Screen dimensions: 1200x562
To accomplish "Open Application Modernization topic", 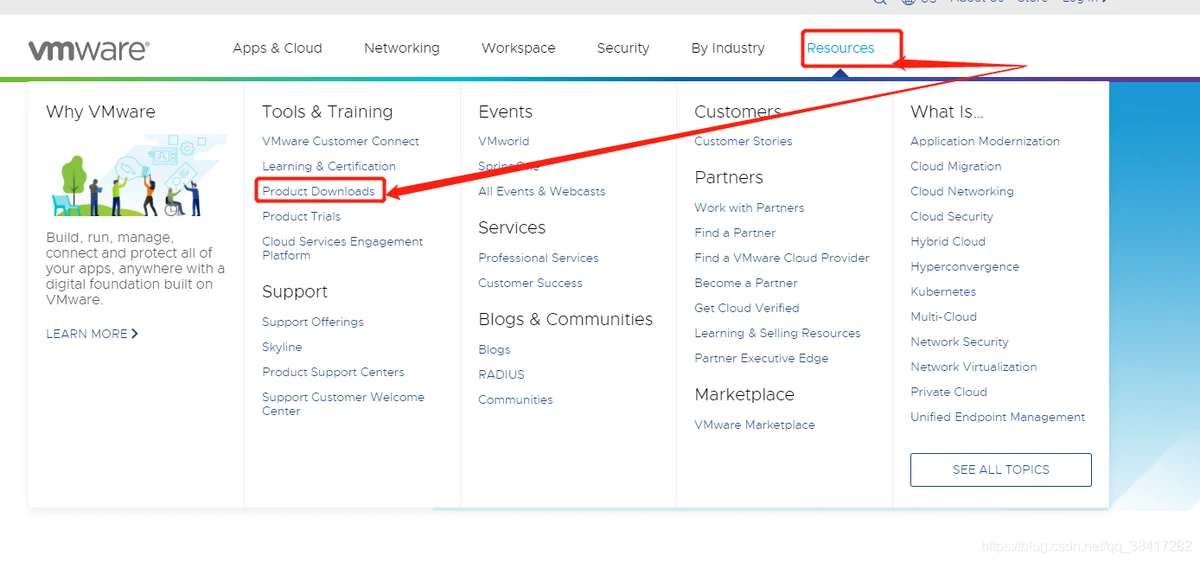I will click(985, 141).
